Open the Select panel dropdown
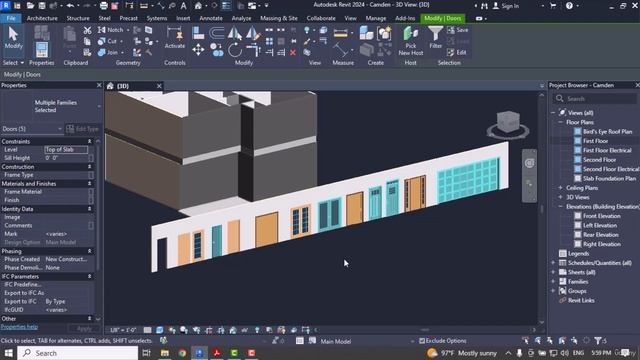Viewport: 640px width, 360px height. pyautogui.click(x=13, y=63)
